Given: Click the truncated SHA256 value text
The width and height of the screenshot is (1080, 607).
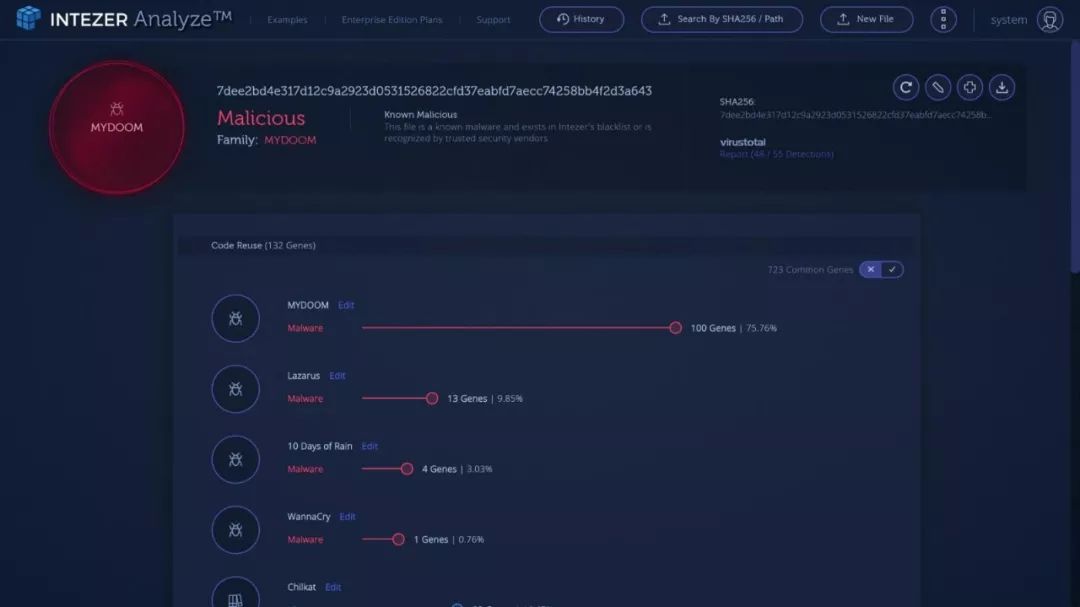Looking at the screenshot, I should click(855, 115).
